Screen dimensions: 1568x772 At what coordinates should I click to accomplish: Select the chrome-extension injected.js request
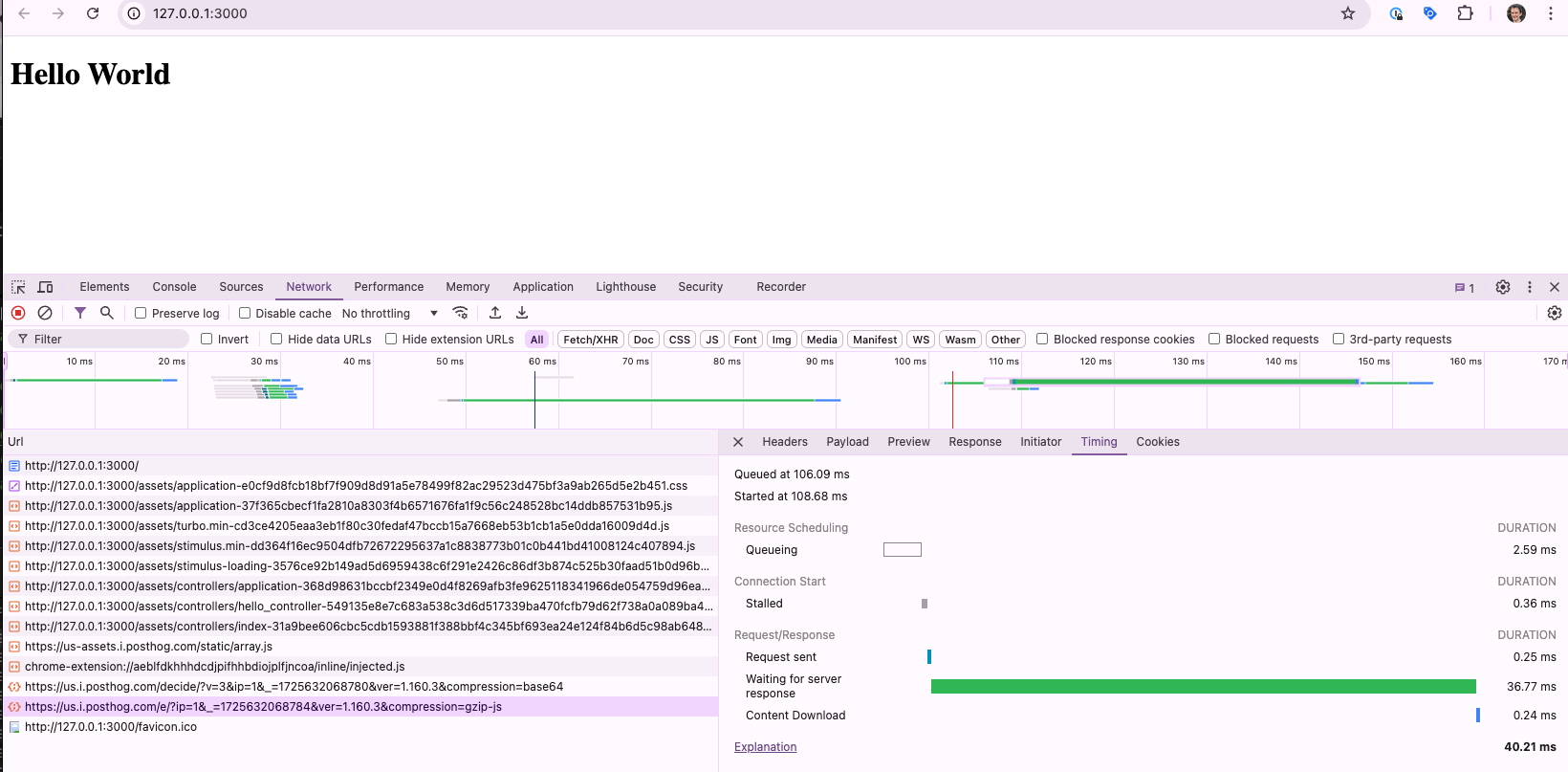(359, 667)
